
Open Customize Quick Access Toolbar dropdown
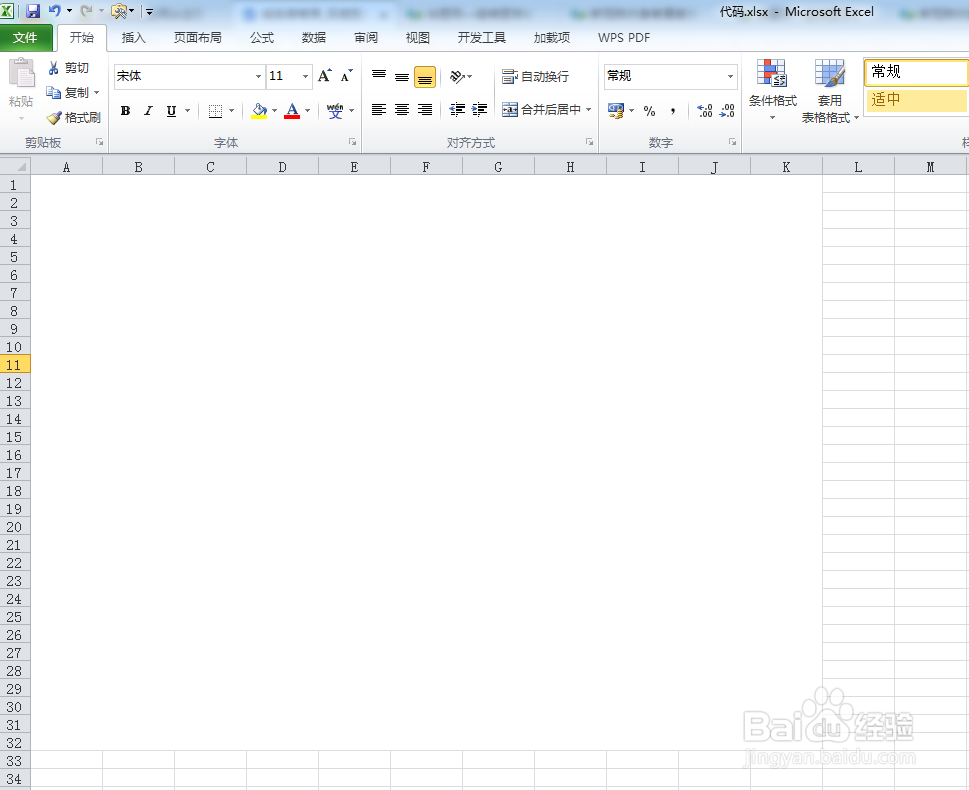pyautogui.click(x=149, y=11)
